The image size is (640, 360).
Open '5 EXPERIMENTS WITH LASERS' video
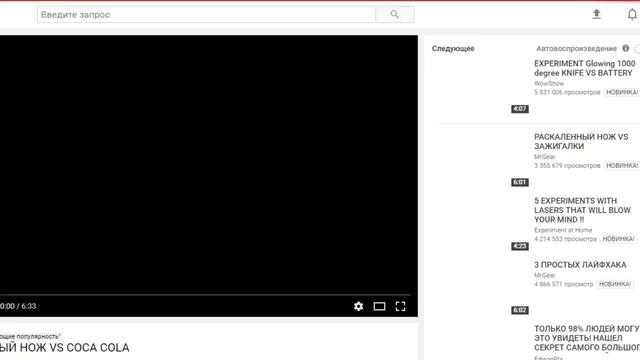point(582,210)
